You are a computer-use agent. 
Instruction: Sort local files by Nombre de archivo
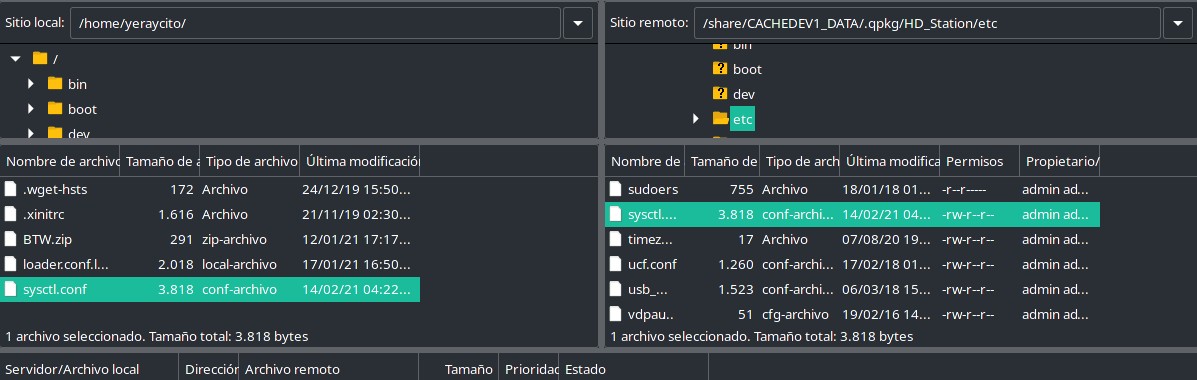pyautogui.click(x=60, y=162)
